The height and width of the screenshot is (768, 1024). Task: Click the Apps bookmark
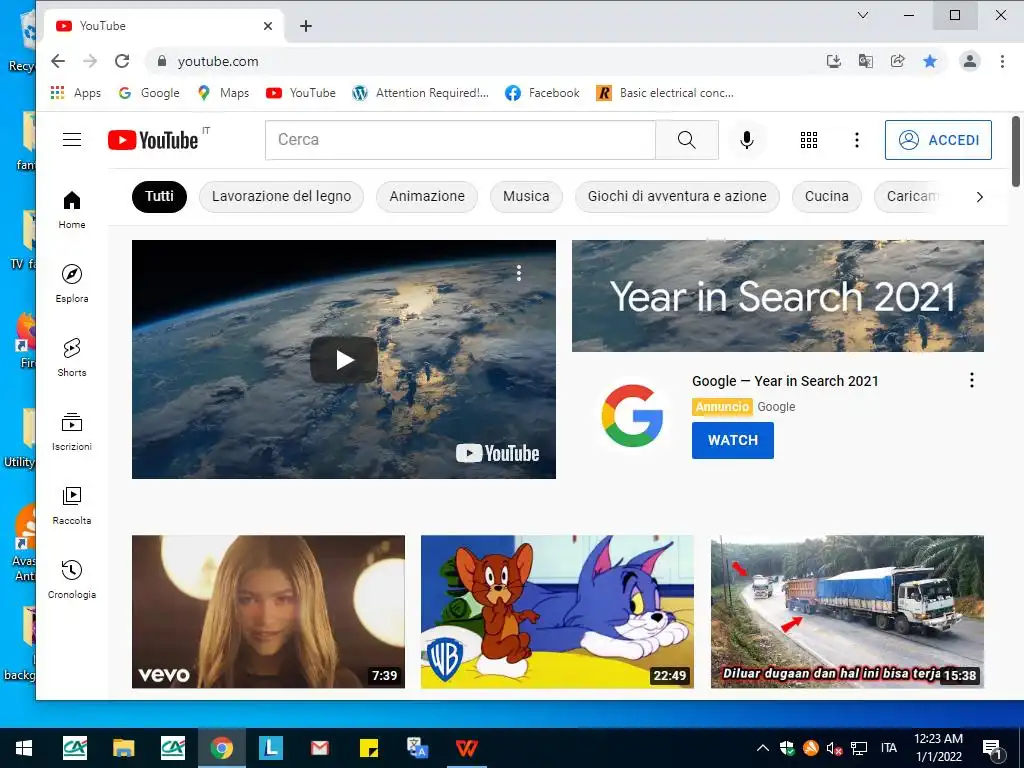point(76,93)
